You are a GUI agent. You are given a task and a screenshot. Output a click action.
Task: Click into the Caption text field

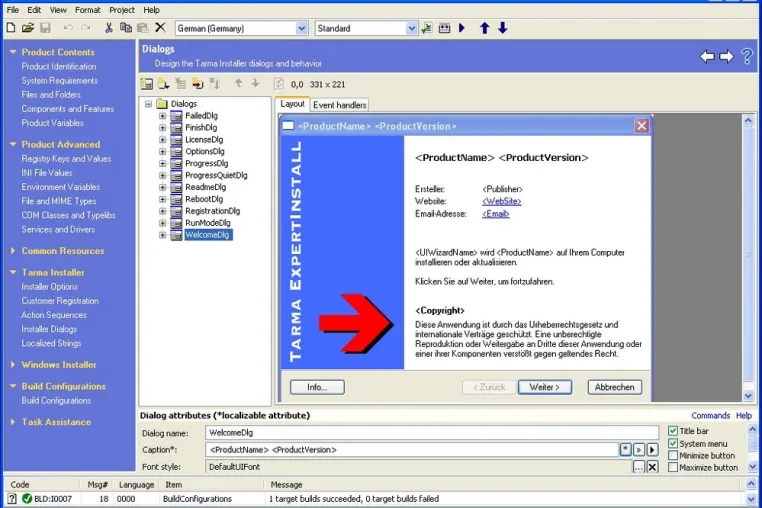pyautogui.click(x=412, y=450)
